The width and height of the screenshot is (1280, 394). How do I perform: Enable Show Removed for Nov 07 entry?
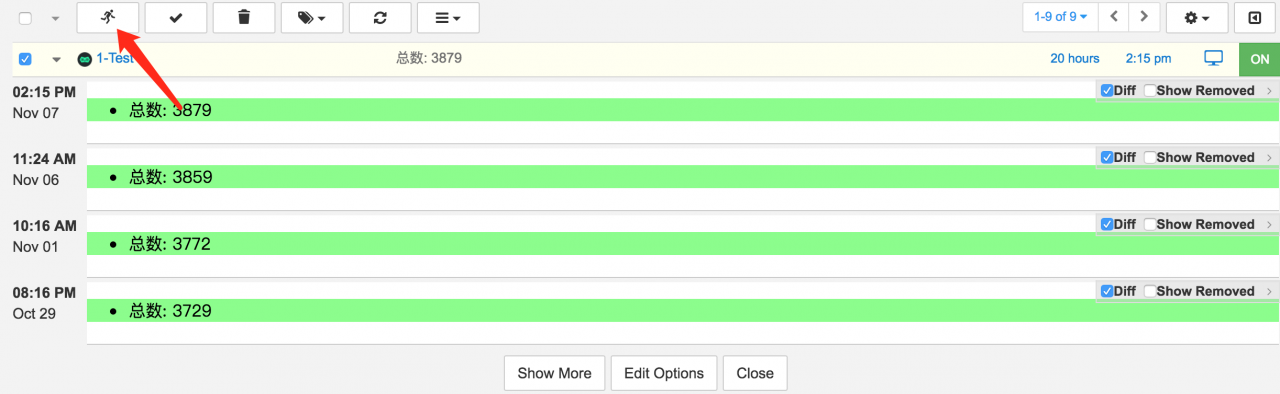coord(1149,90)
